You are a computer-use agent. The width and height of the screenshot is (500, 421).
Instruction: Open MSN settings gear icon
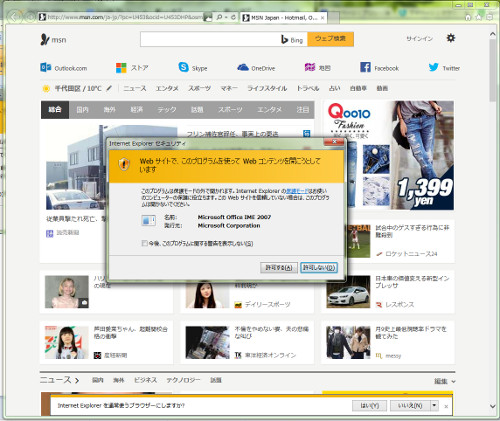pyautogui.click(x=451, y=38)
